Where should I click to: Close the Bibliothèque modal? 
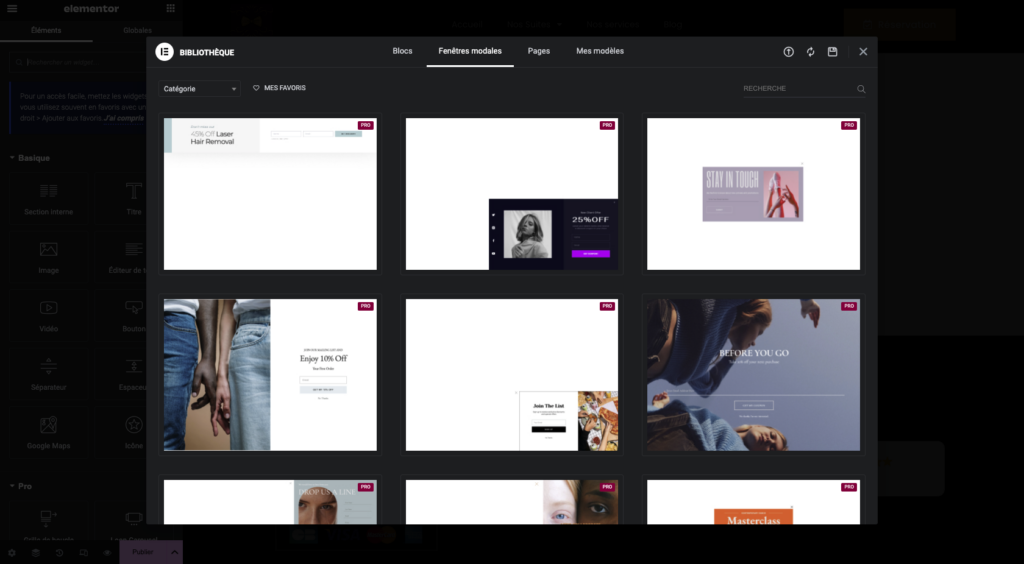point(863,52)
